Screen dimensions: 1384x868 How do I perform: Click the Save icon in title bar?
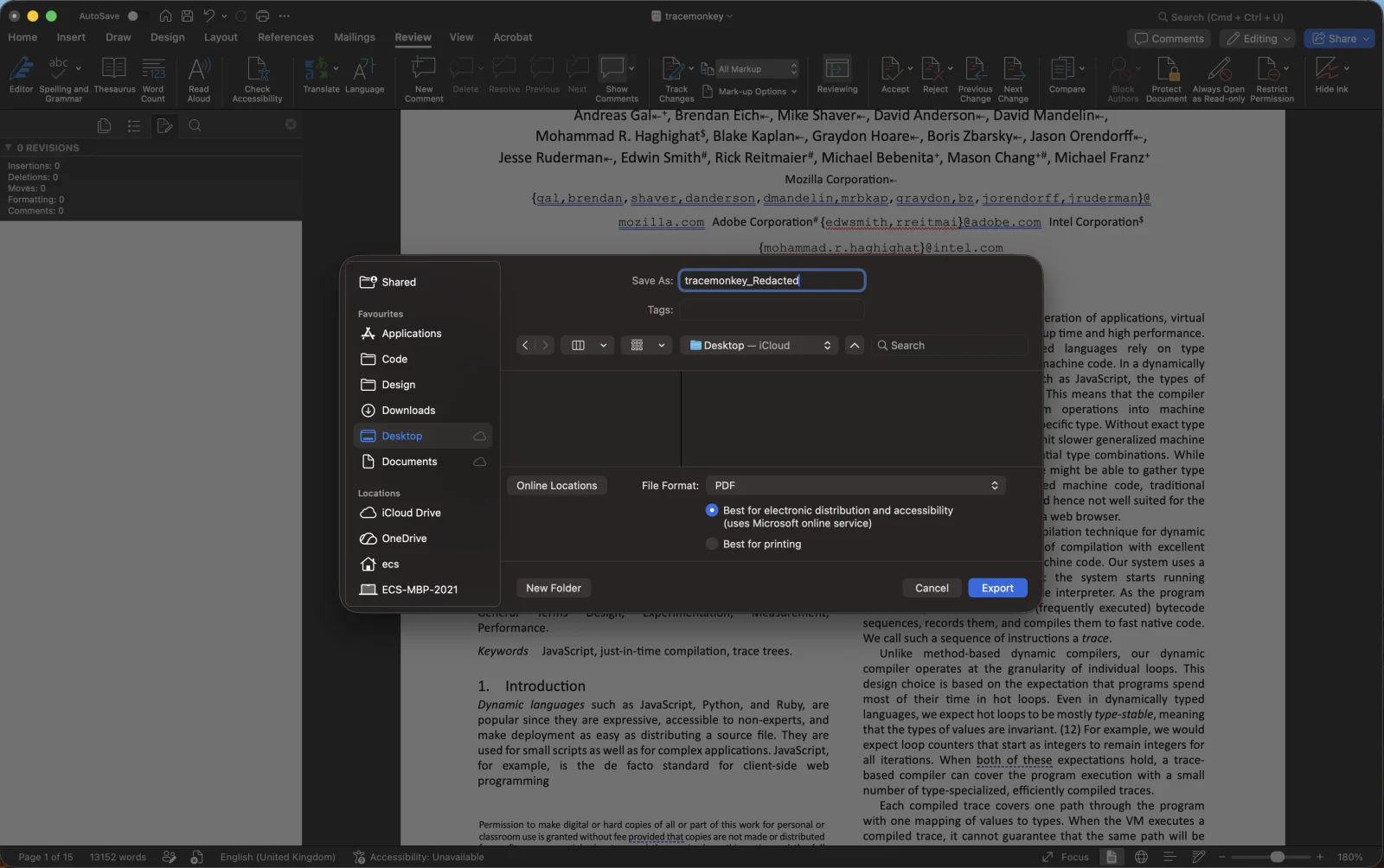point(187,16)
